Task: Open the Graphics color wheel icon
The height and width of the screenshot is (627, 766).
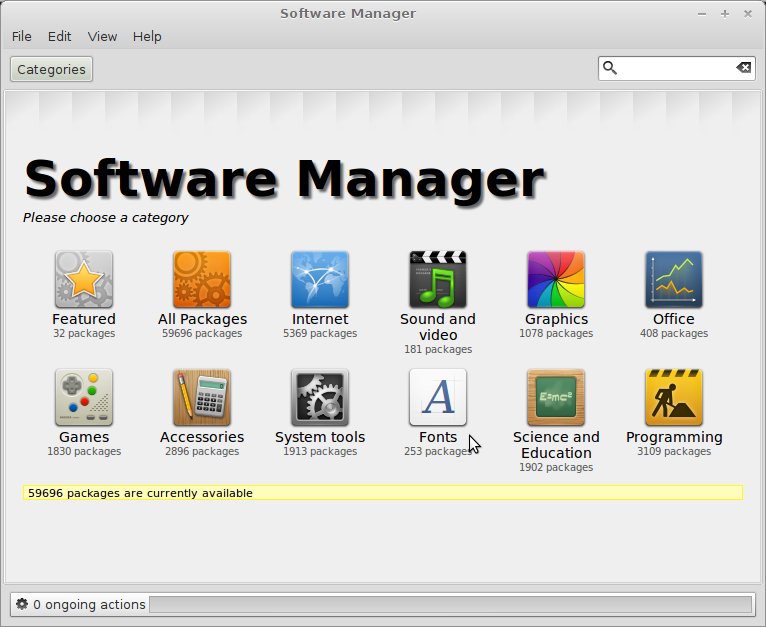Action: (556, 279)
